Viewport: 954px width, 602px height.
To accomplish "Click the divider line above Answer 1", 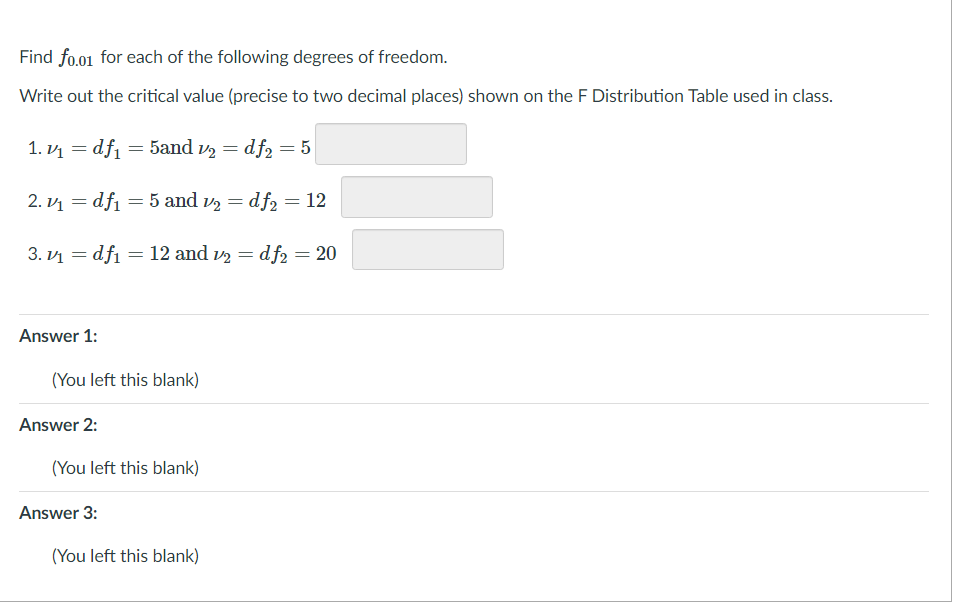I will click(474, 311).
